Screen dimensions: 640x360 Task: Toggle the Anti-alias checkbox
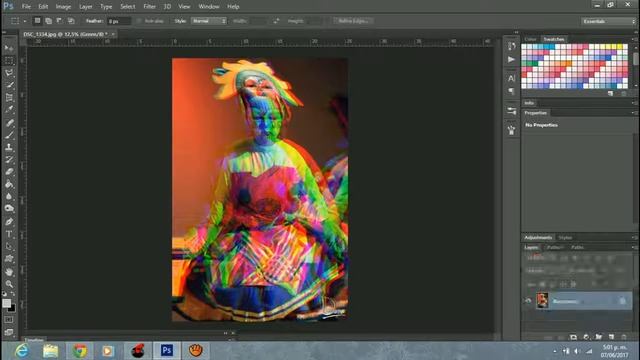tap(139, 21)
